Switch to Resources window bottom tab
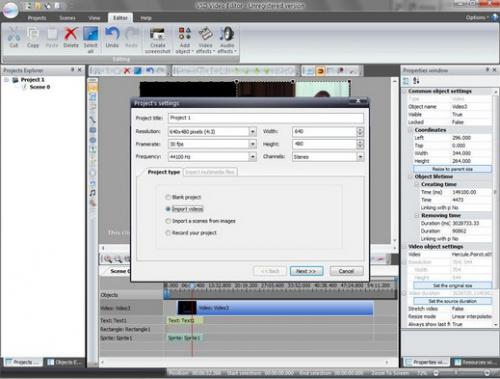Viewport: 500px width, 379px height. pyautogui.click(x=475, y=362)
